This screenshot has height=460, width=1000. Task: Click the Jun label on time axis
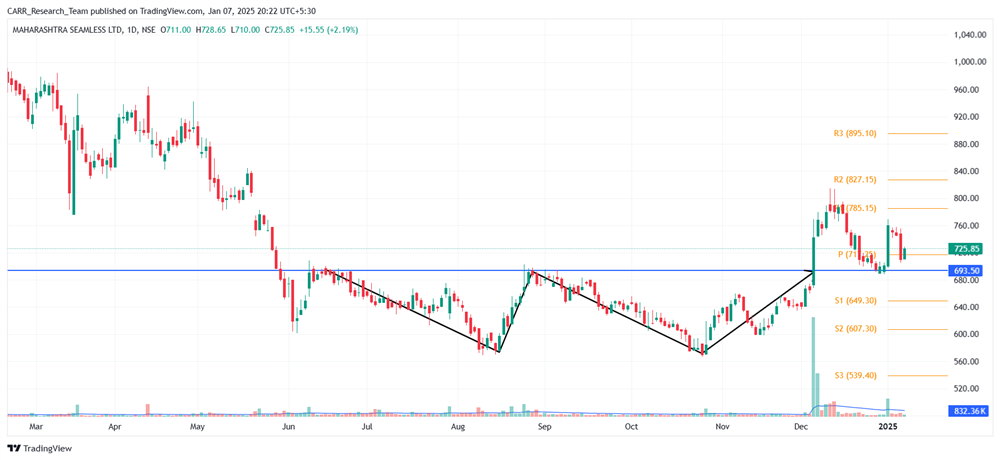[x=288, y=426]
